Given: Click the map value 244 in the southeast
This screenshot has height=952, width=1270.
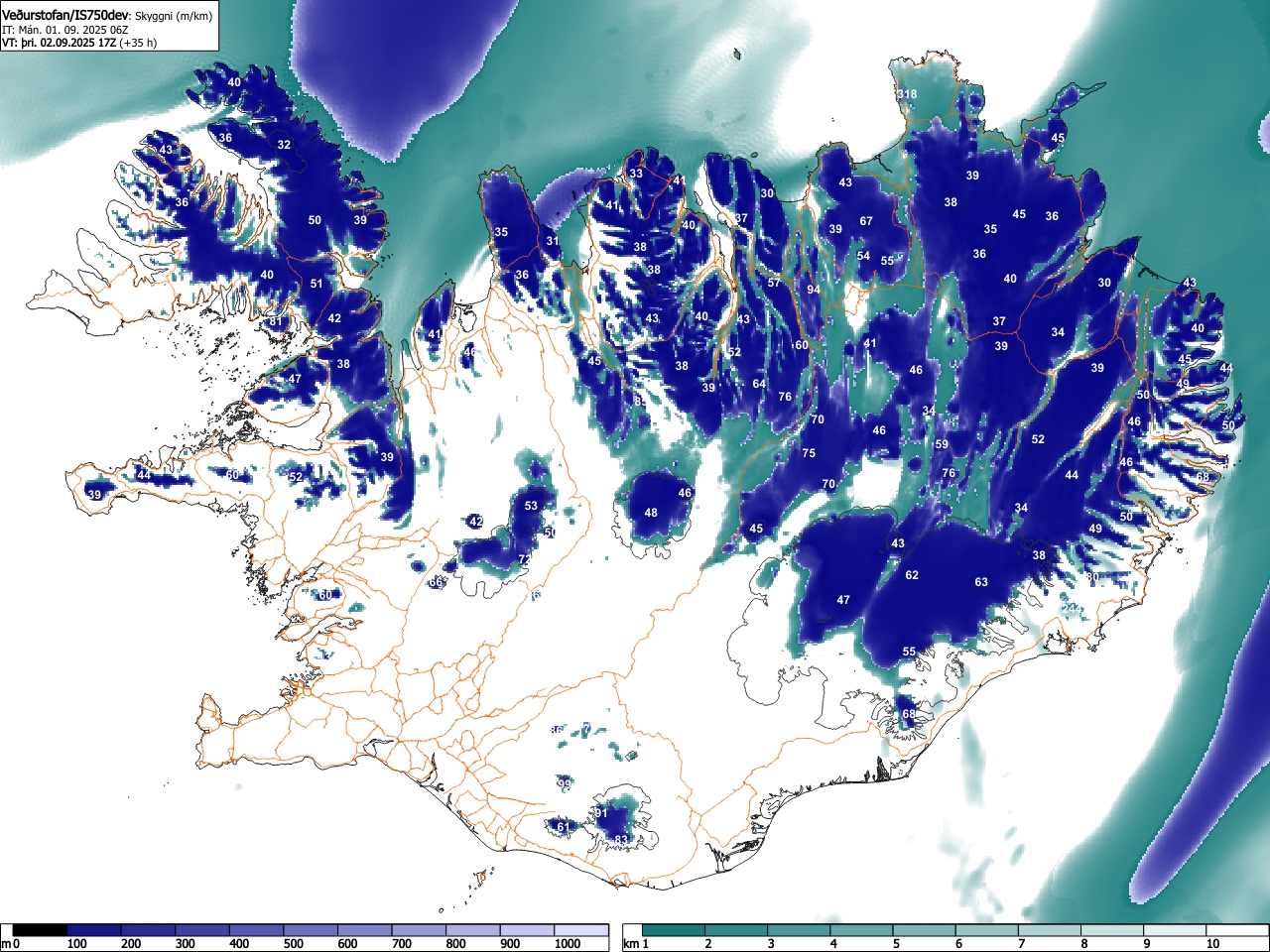Looking at the screenshot, I should [x=1074, y=609].
